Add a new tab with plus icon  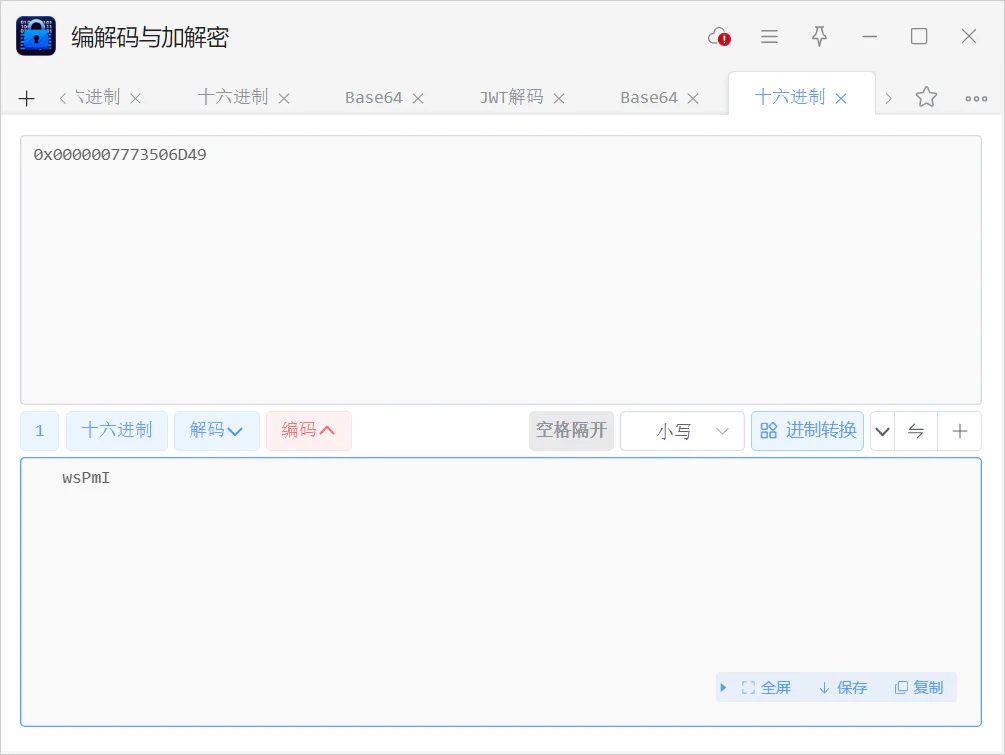tap(26, 99)
